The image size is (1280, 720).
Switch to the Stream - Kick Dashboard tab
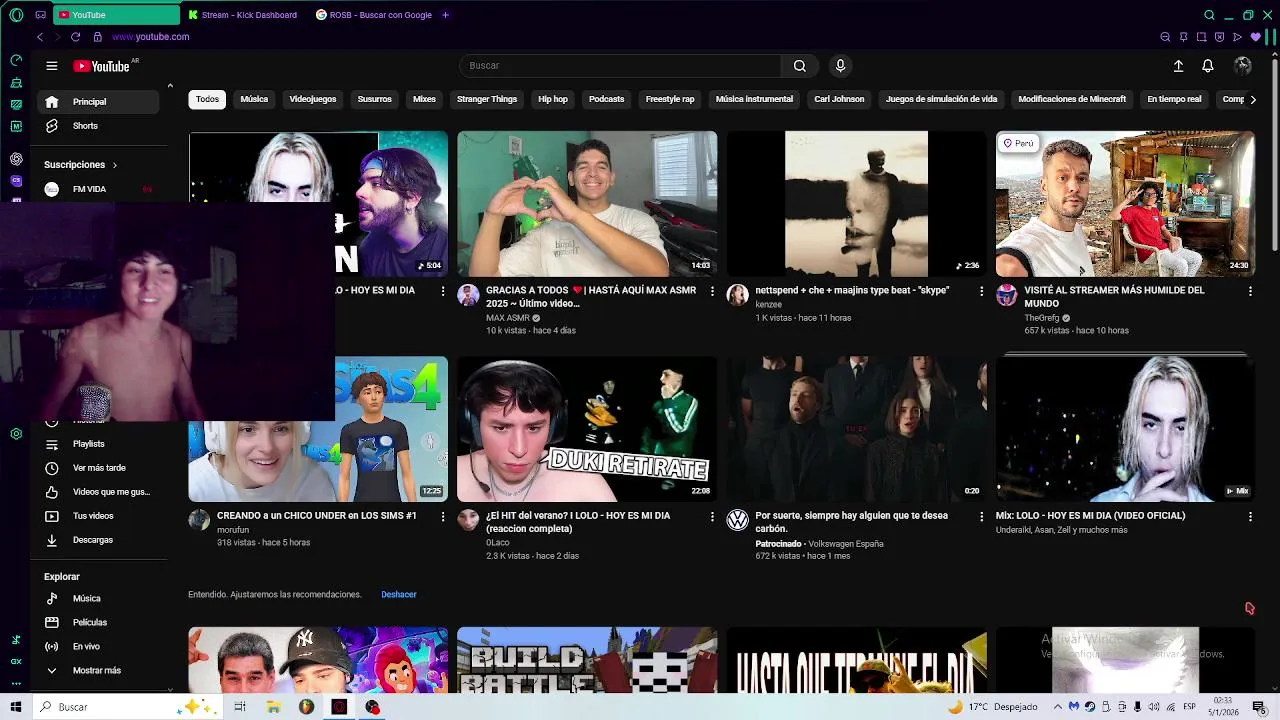click(x=241, y=15)
